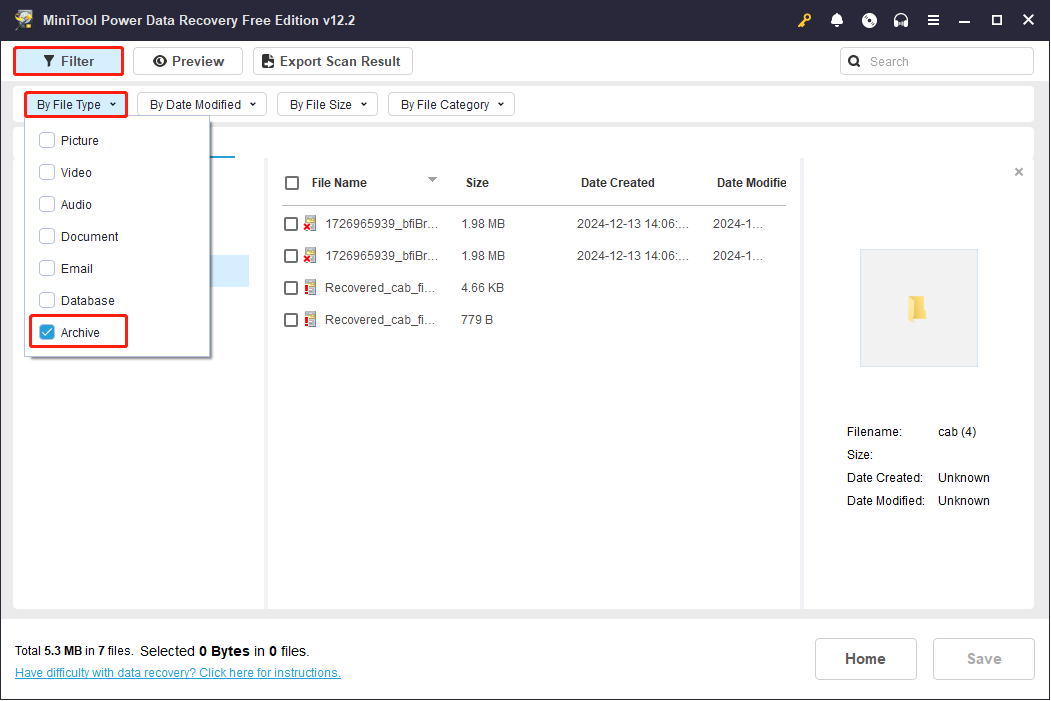Image resolution: width=1051 pixels, height=701 pixels.
Task: Click the Save button
Action: pyautogui.click(x=983, y=659)
